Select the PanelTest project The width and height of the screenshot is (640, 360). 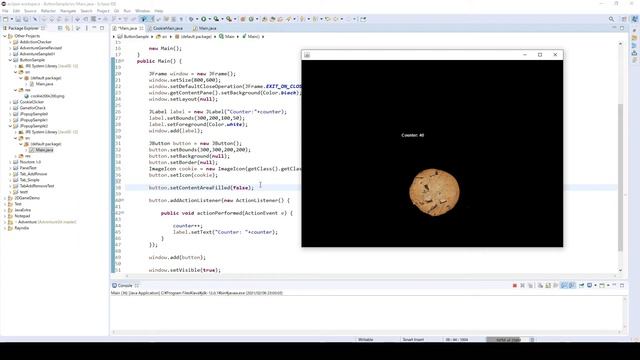coord(28,168)
